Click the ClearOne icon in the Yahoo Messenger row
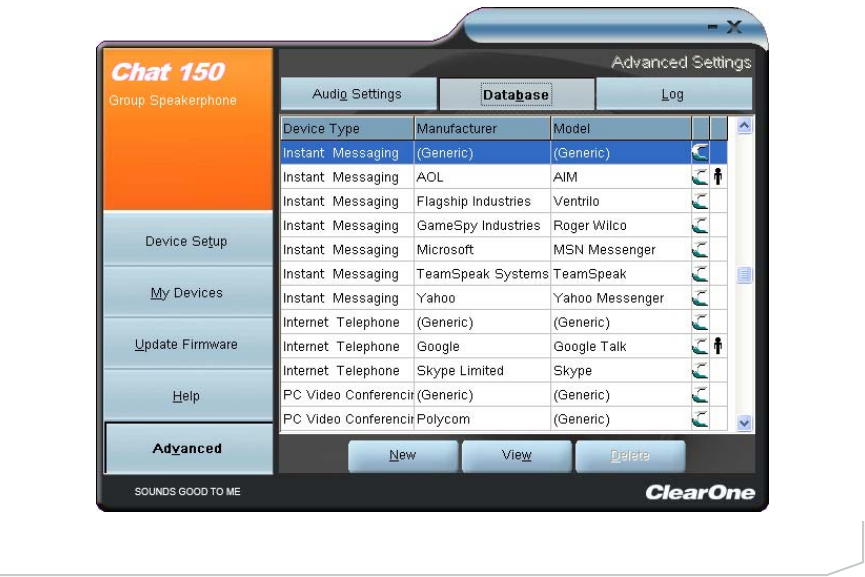 click(x=700, y=298)
